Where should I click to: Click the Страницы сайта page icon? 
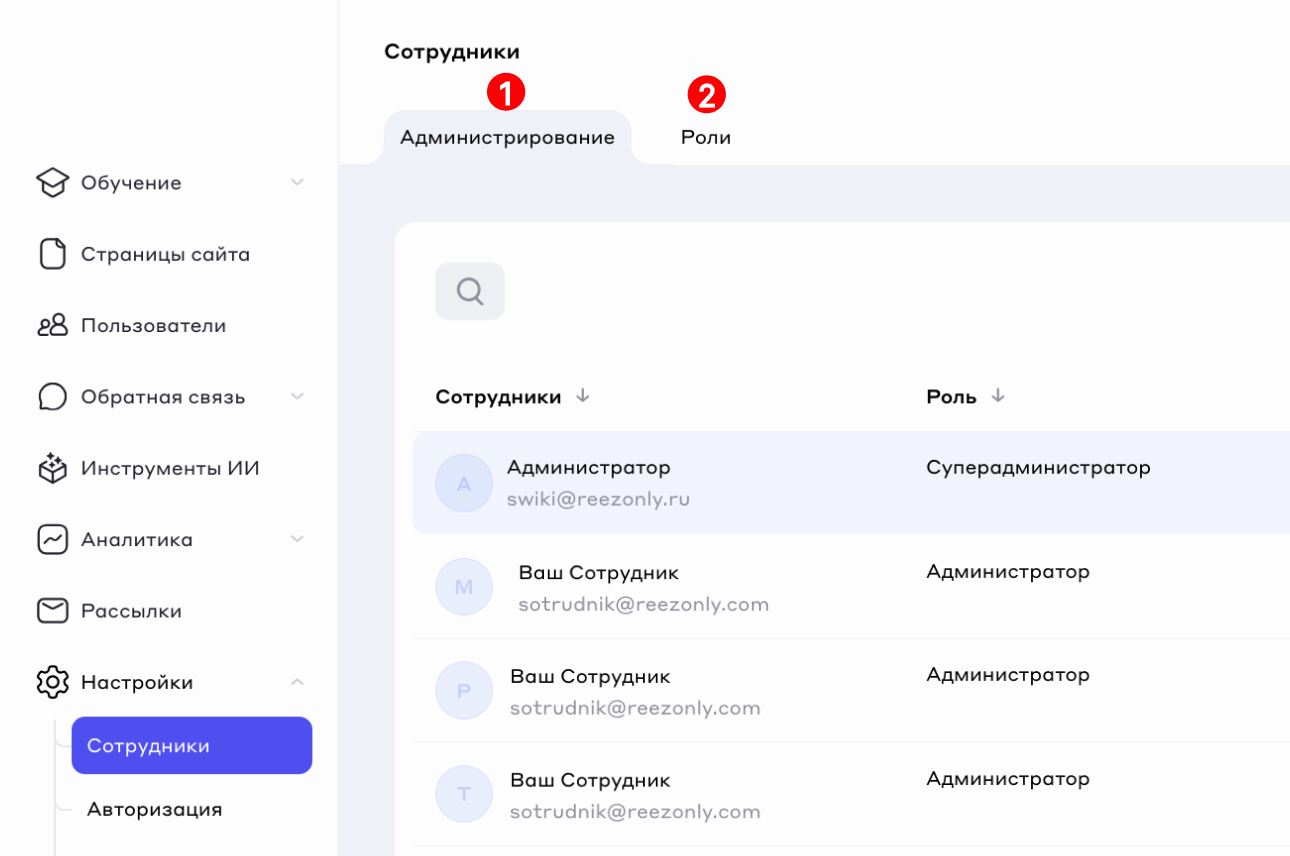click(x=52, y=254)
